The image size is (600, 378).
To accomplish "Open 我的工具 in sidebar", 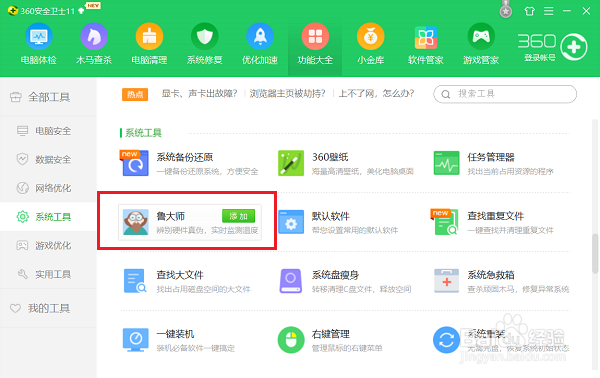I will point(48,308).
